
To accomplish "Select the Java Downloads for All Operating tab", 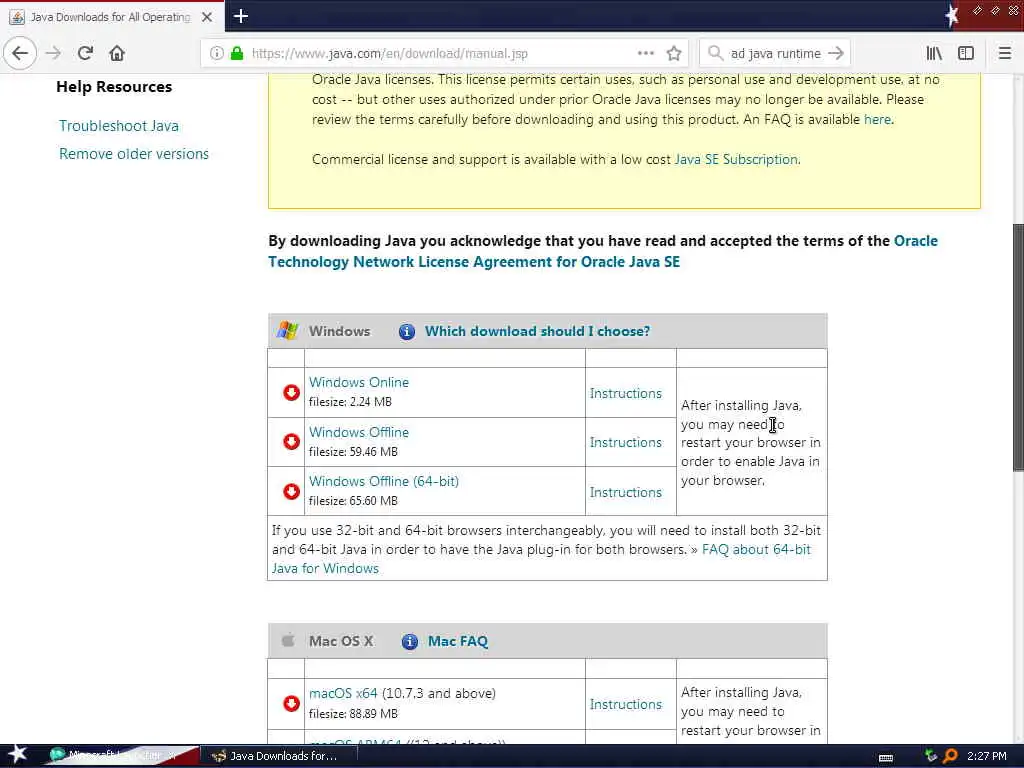I will point(111,17).
